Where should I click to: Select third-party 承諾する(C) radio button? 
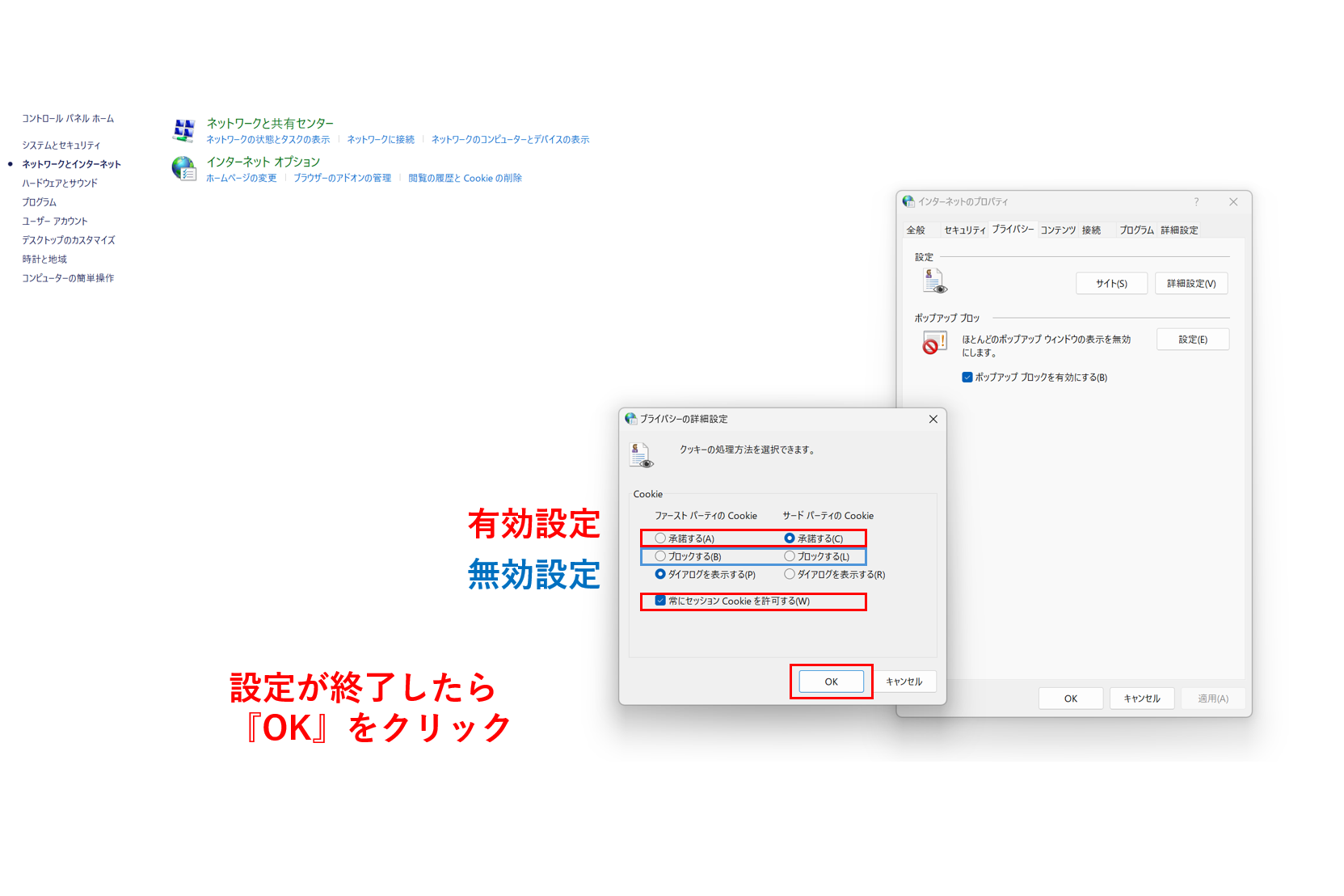pos(790,539)
